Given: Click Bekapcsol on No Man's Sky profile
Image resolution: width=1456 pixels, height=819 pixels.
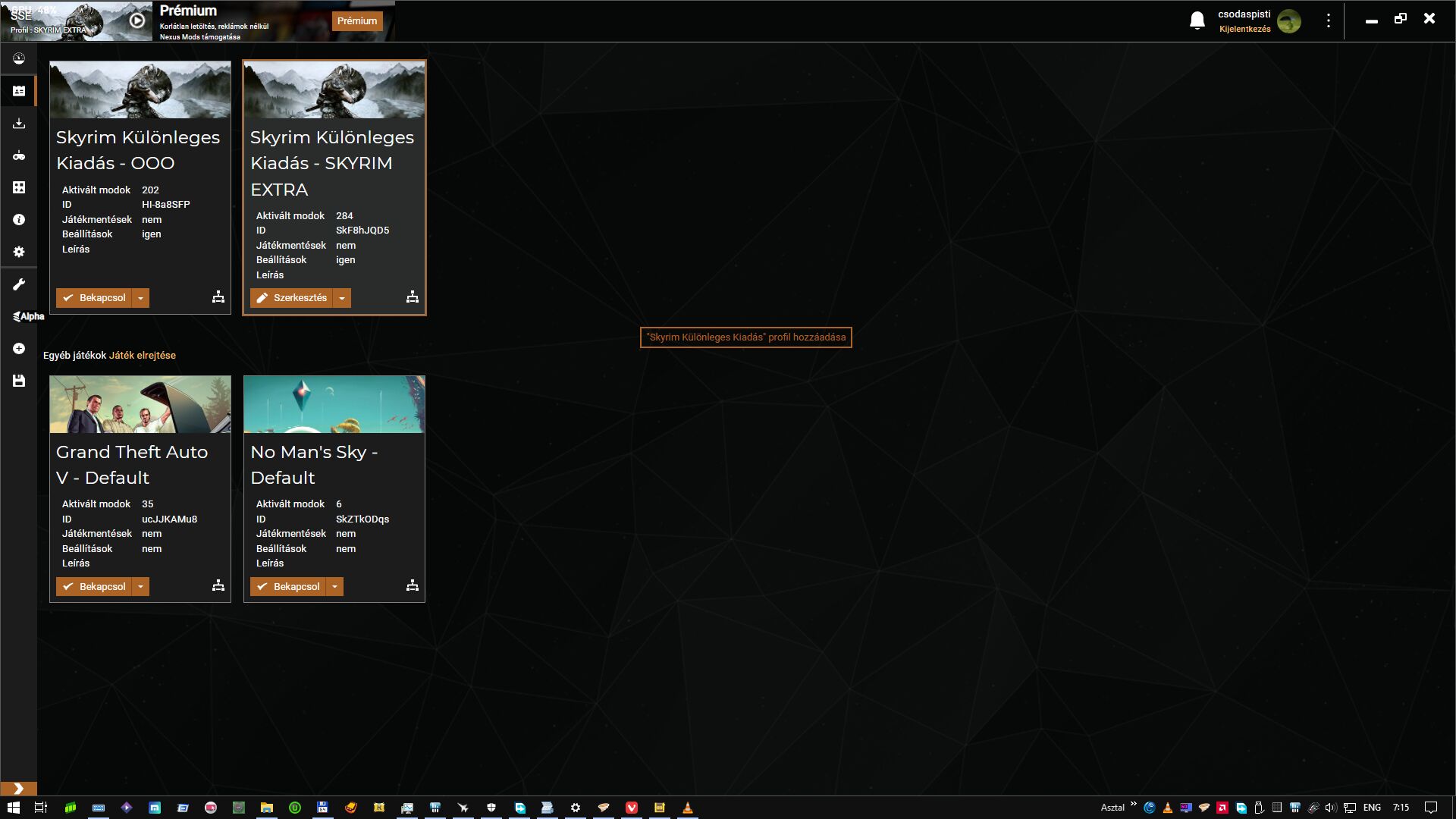Looking at the screenshot, I should (288, 587).
